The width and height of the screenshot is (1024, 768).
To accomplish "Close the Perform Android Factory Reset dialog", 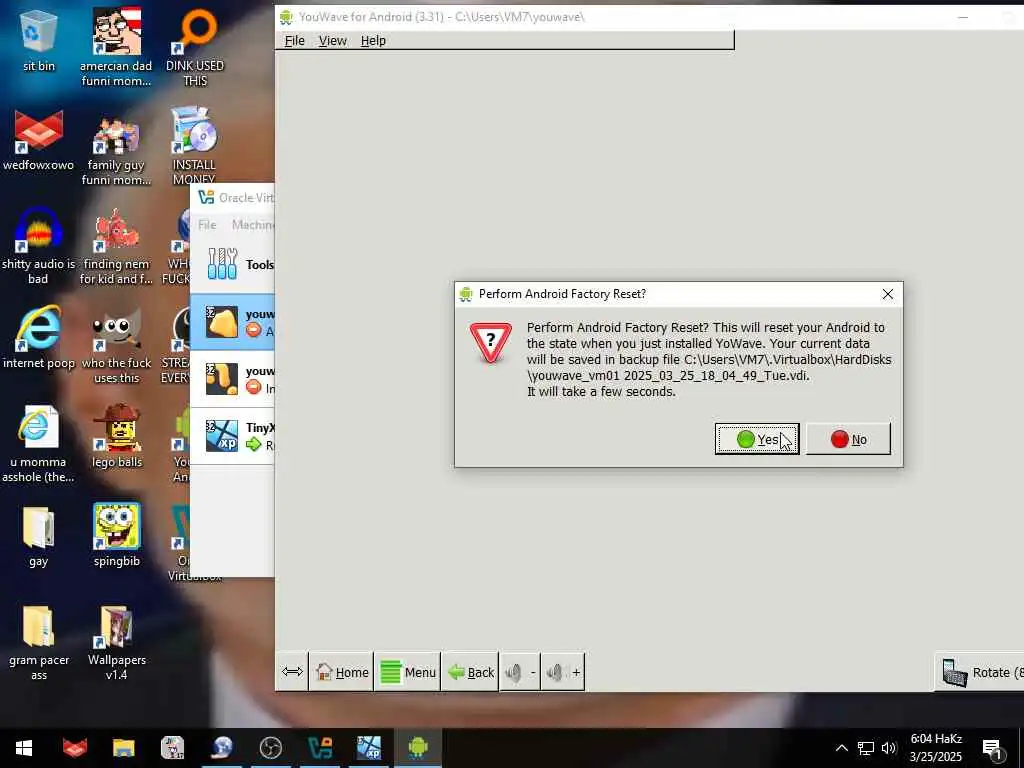I will 888,295.
